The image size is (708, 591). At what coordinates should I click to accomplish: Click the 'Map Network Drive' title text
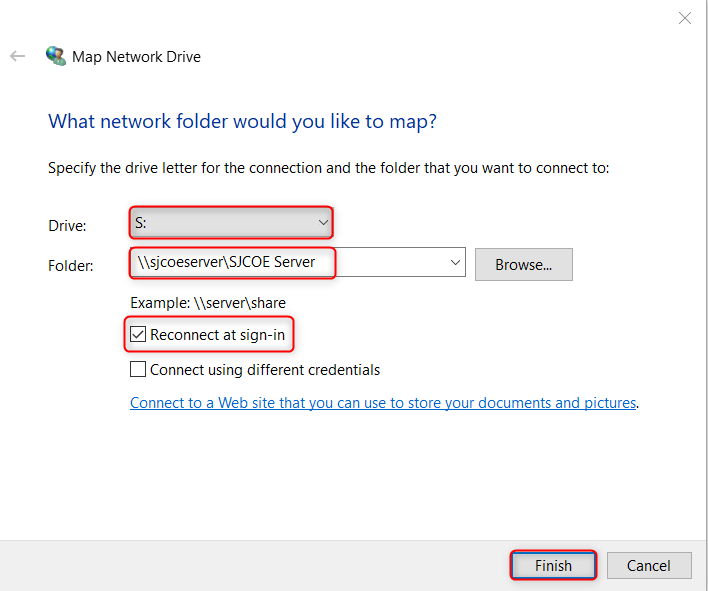pyautogui.click(x=136, y=57)
